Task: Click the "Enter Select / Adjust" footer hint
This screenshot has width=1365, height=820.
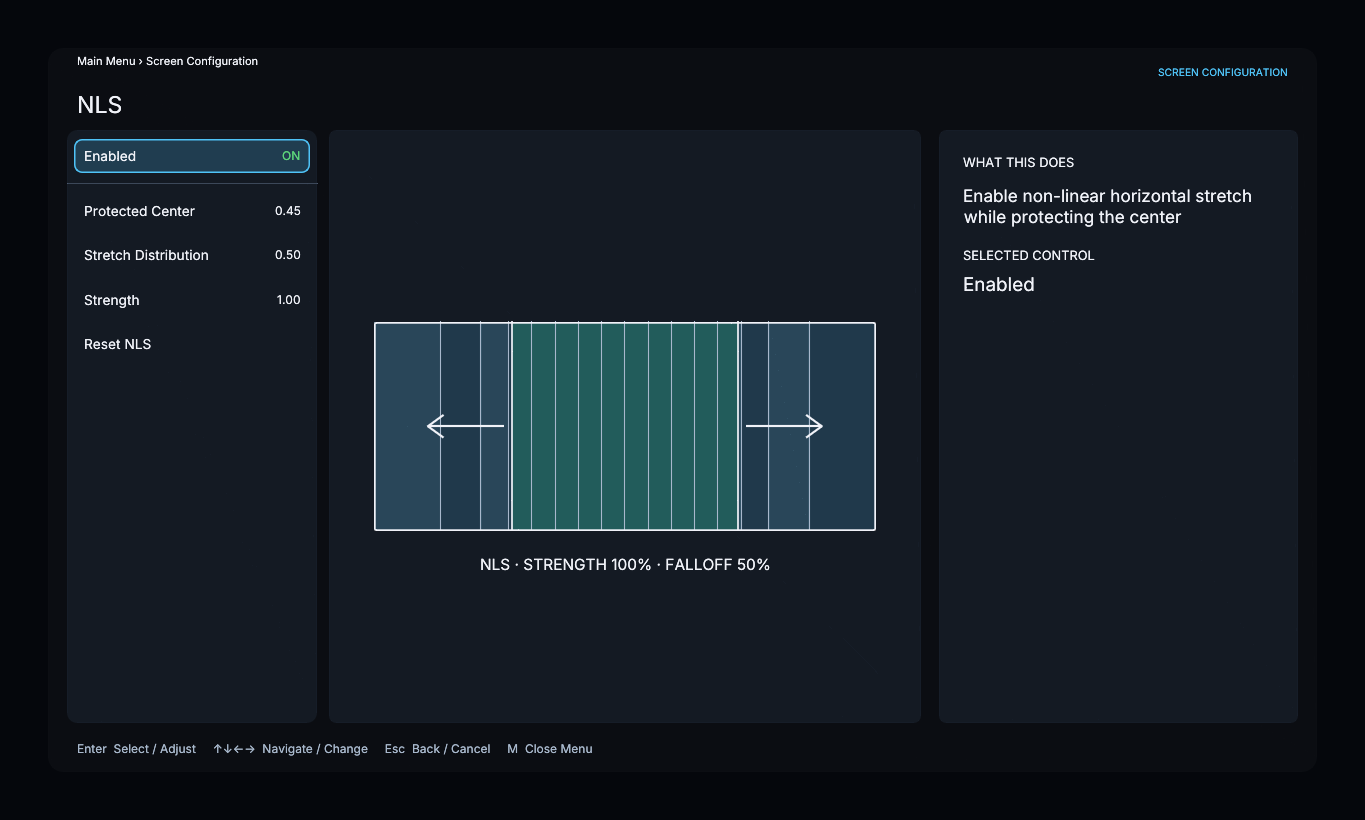Action: 136,749
